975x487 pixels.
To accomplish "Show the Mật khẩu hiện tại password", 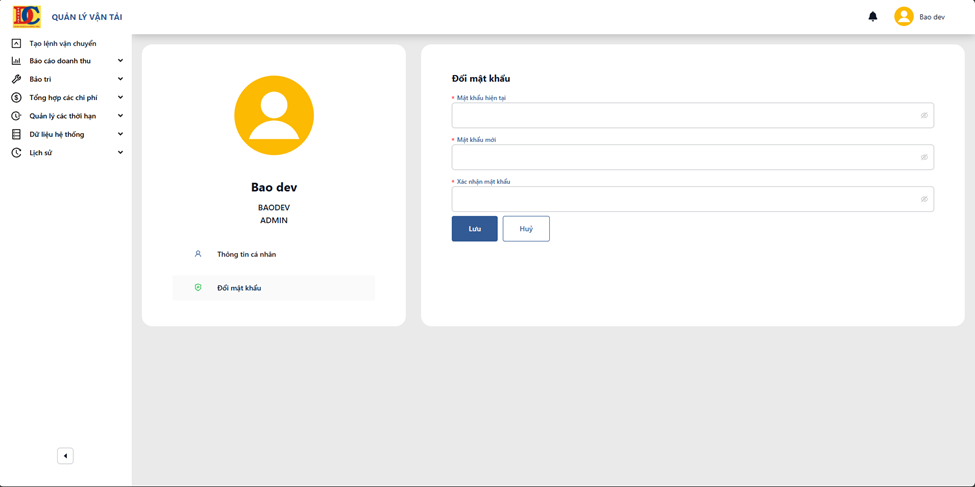I will click(x=924, y=116).
